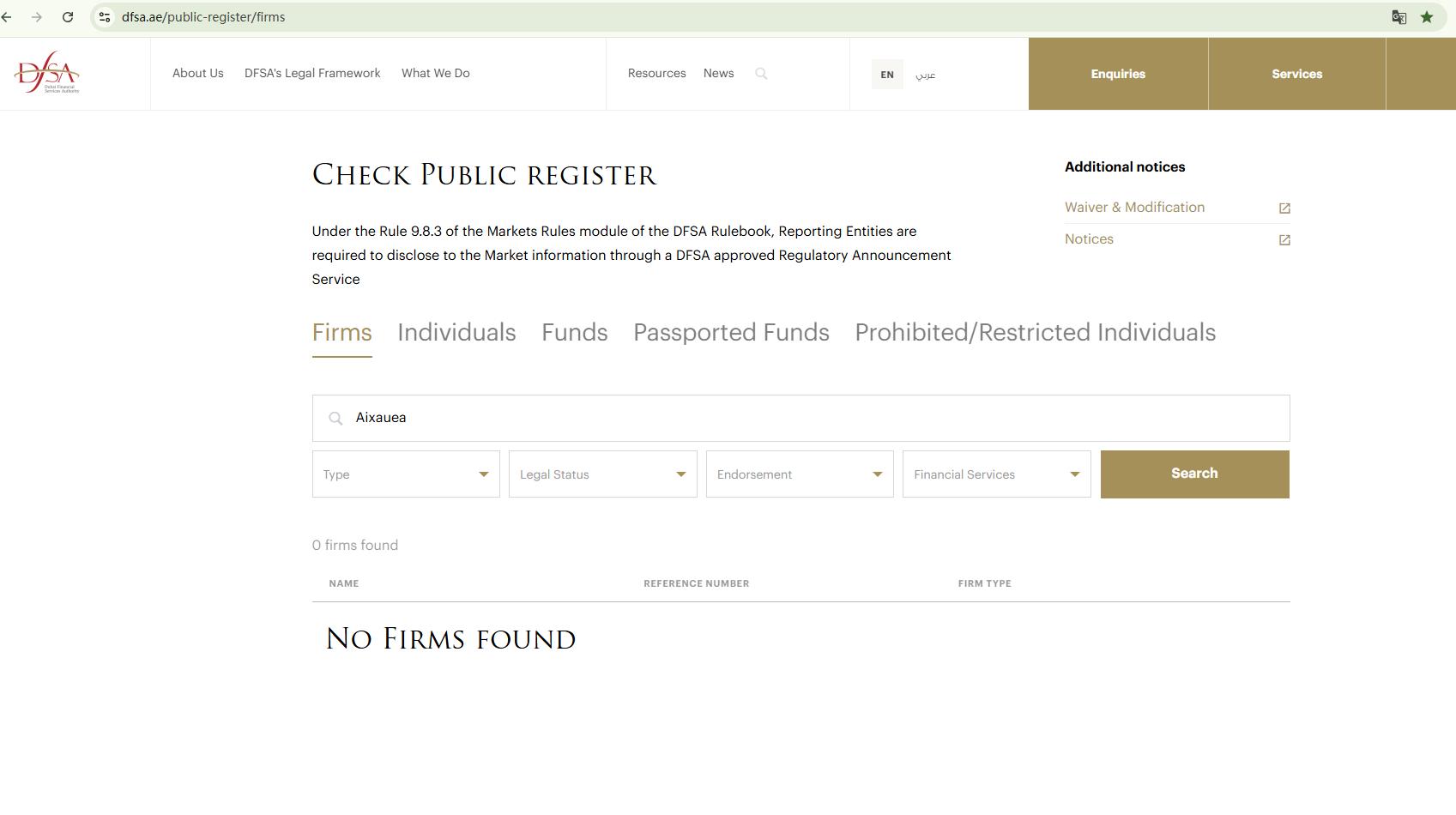Click the DFSA logo
This screenshot has height=815, width=1456.
[46, 72]
